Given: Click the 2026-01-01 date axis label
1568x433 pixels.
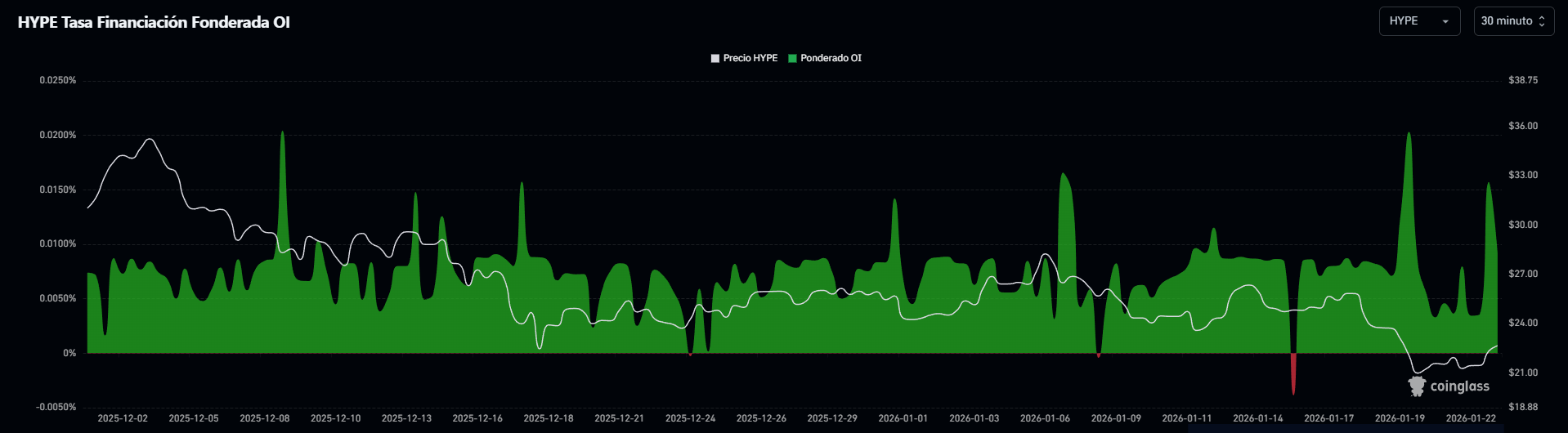Looking at the screenshot, I should point(903,418).
